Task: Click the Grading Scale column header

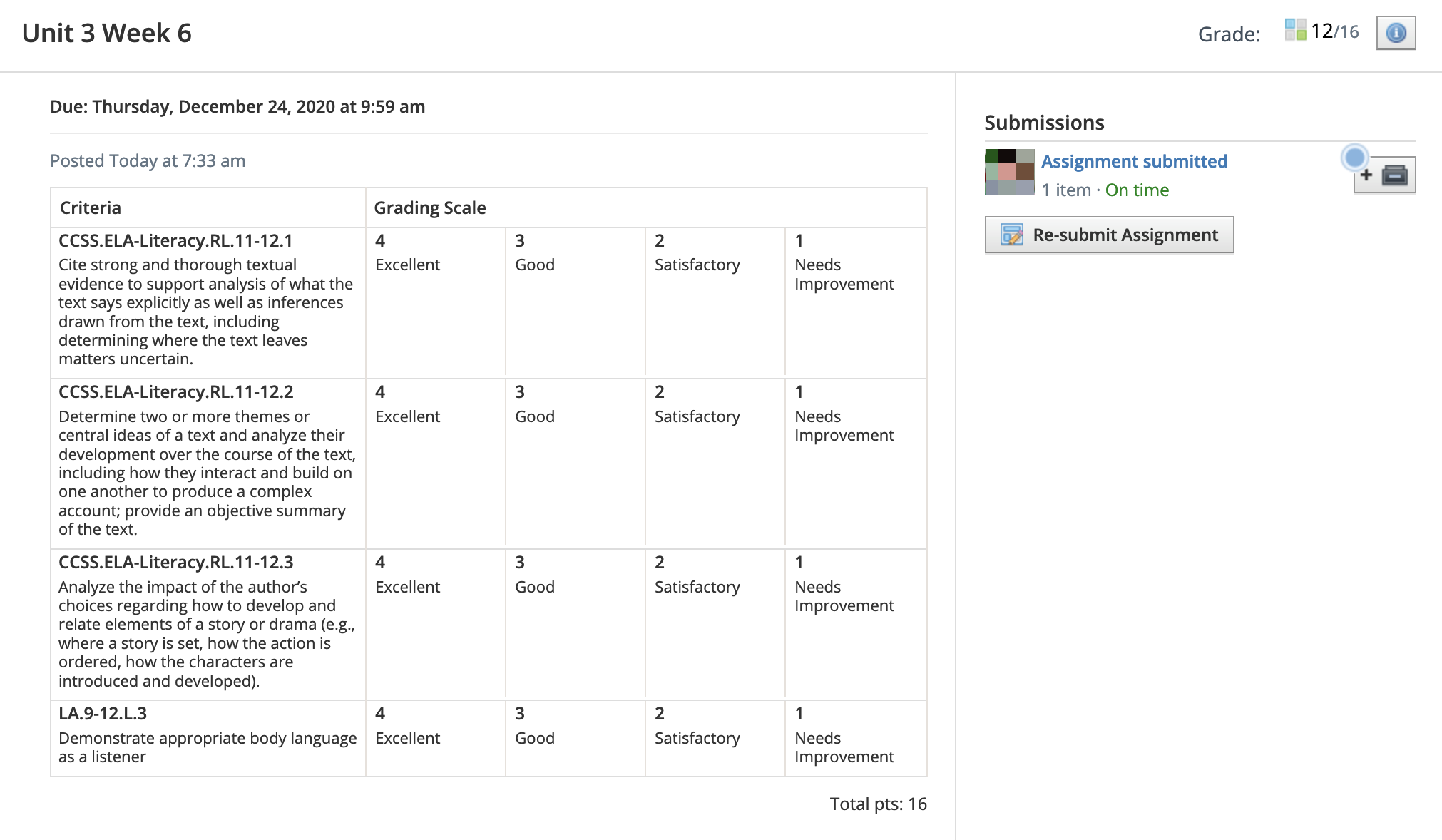Action: [x=430, y=208]
